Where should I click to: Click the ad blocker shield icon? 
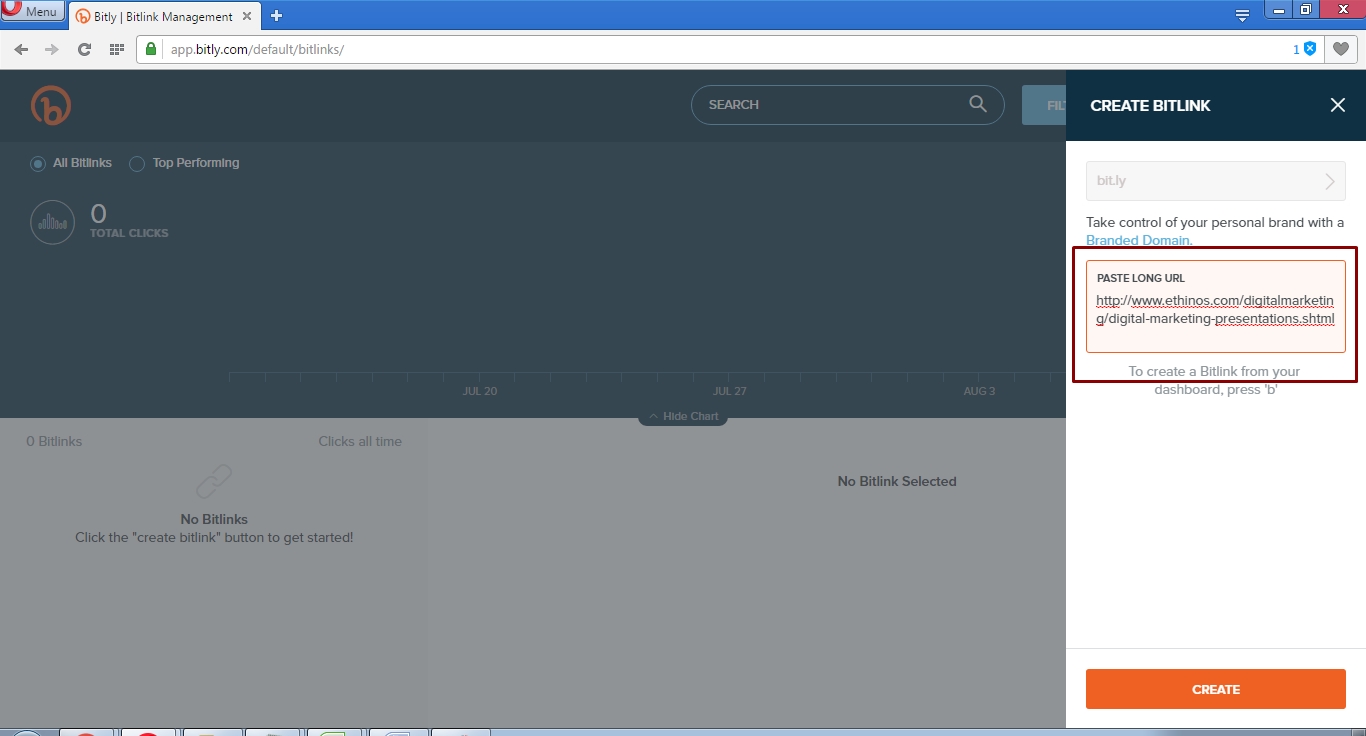[x=1310, y=49]
